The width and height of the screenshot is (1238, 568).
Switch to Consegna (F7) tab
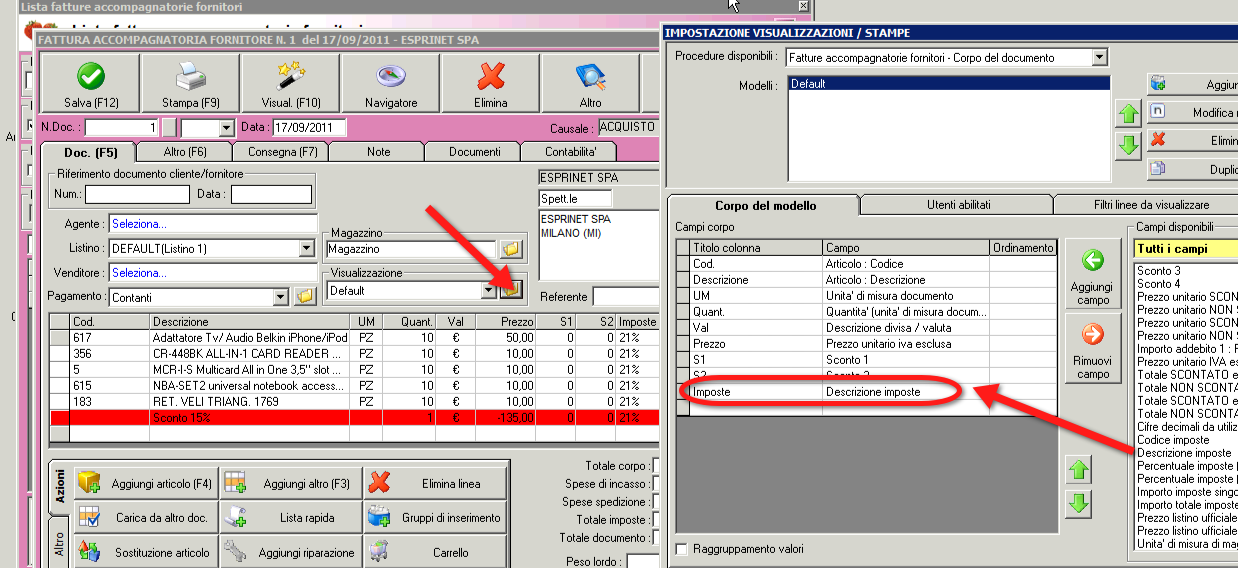point(281,152)
